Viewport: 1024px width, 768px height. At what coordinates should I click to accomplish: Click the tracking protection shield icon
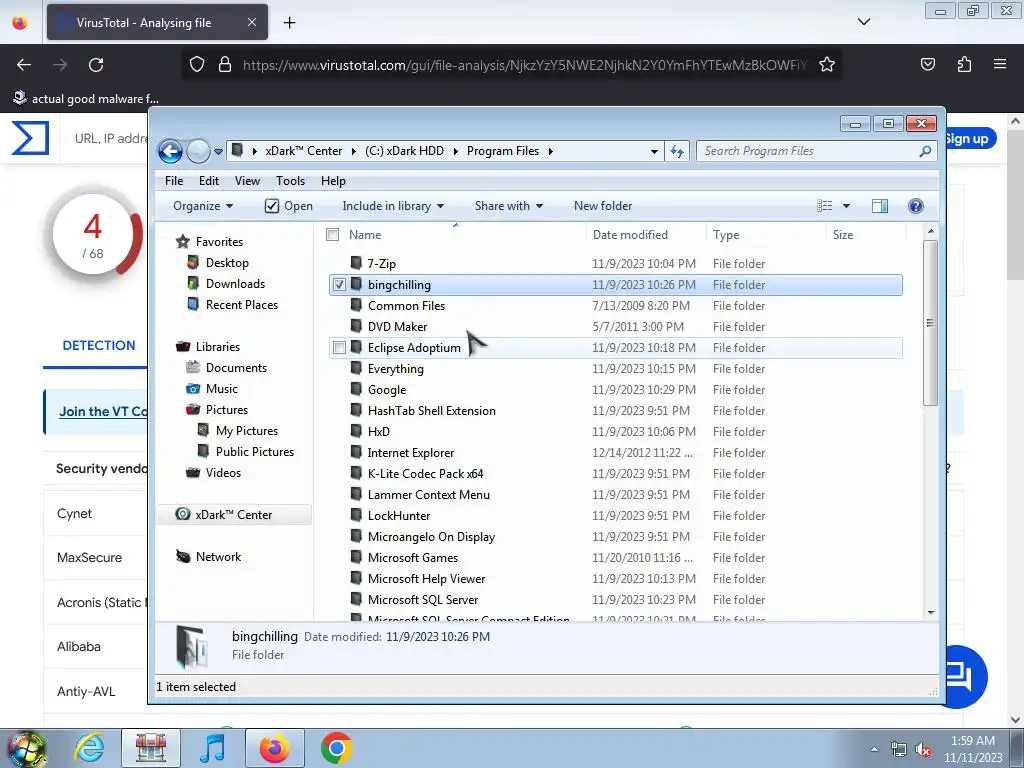197,65
